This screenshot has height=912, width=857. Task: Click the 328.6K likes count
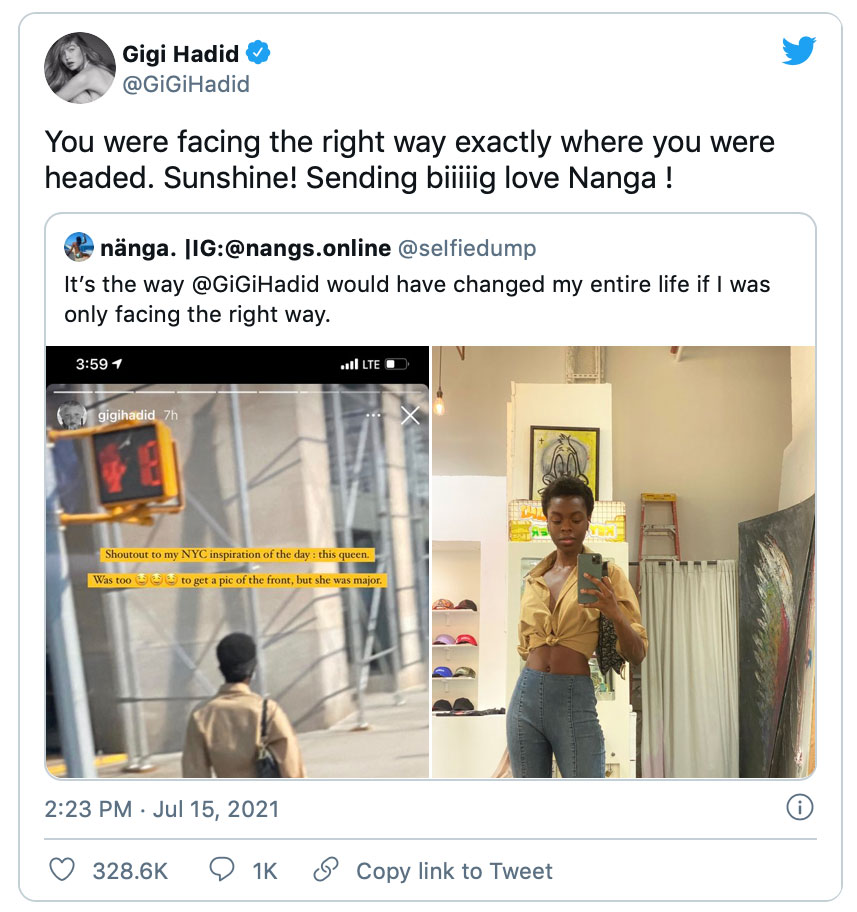click(x=130, y=871)
